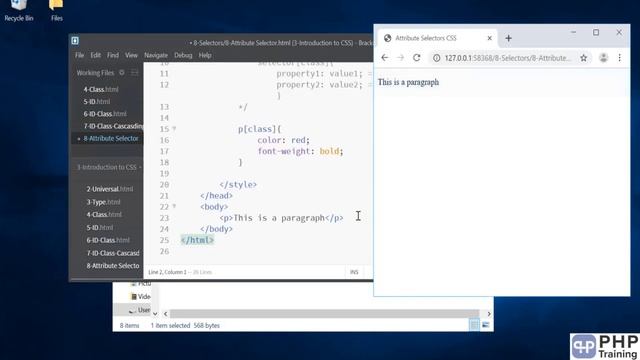
Task: Open 7-ID-Class-Cascading in Working Files
Action: [x=113, y=126]
